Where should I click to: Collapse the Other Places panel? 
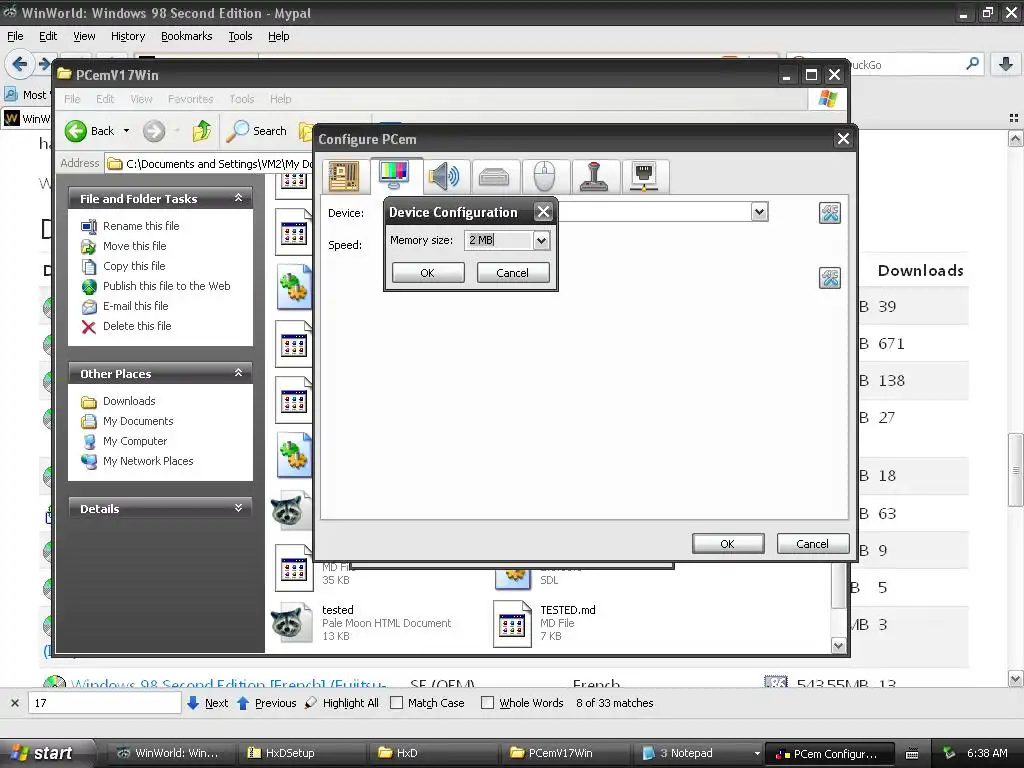pyautogui.click(x=238, y=373)
